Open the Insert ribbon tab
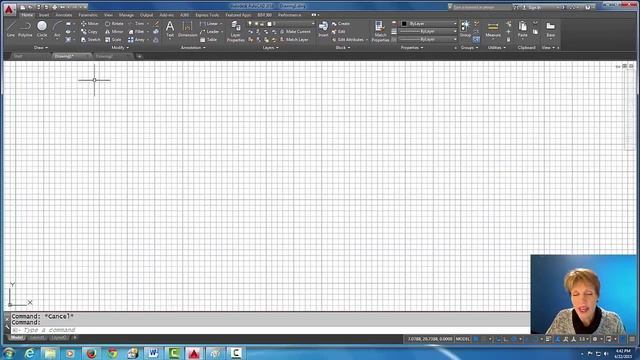Viewport: 640px width, 360px height. click(44, 15)
